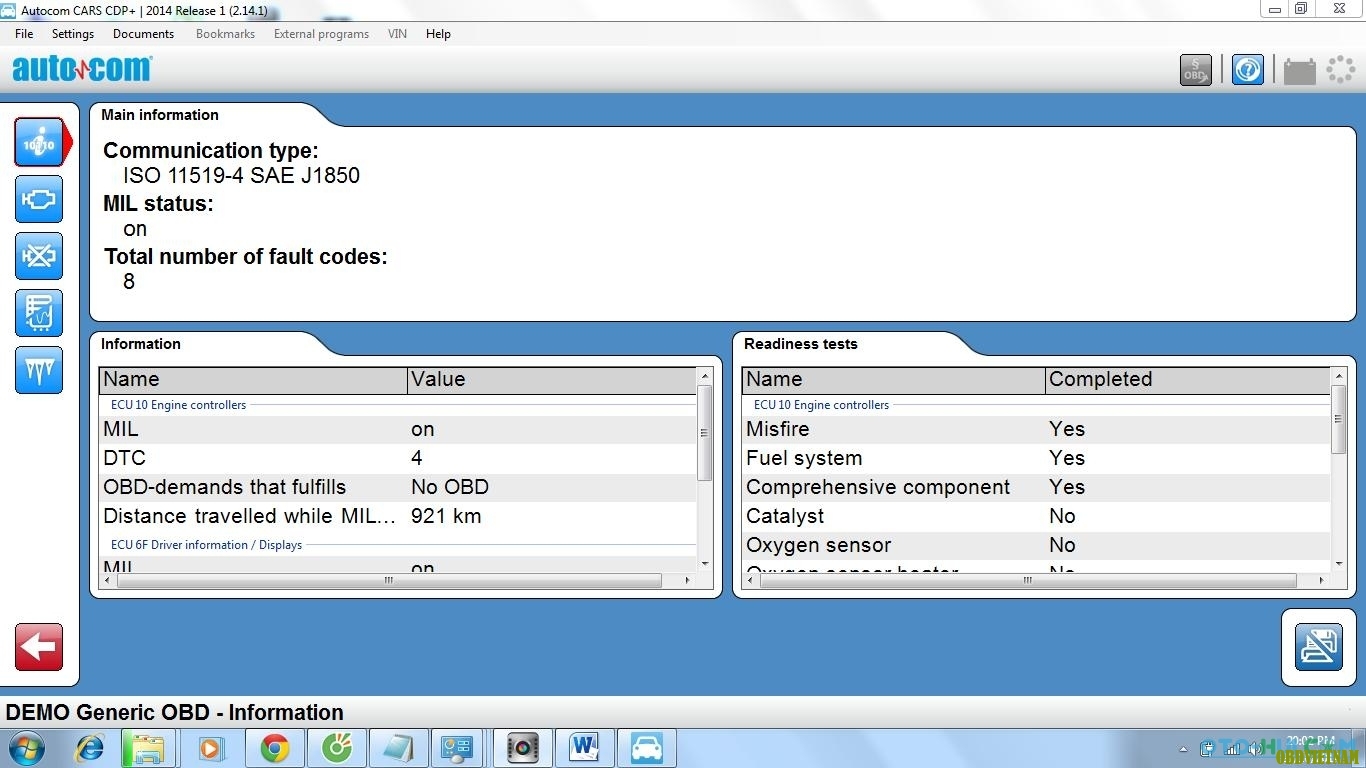1366x768 pixels.
Task: Select the Fuel system readiness row
Action: (1036, 458)
